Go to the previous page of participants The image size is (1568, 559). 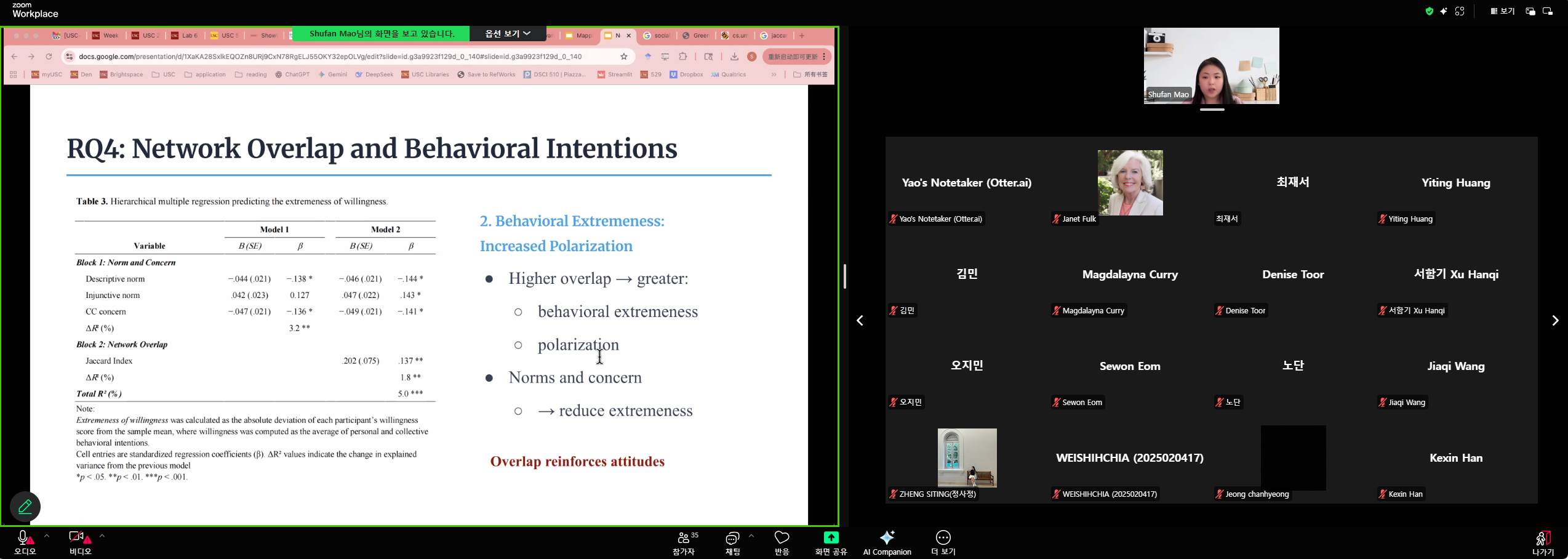click(860, 321)
